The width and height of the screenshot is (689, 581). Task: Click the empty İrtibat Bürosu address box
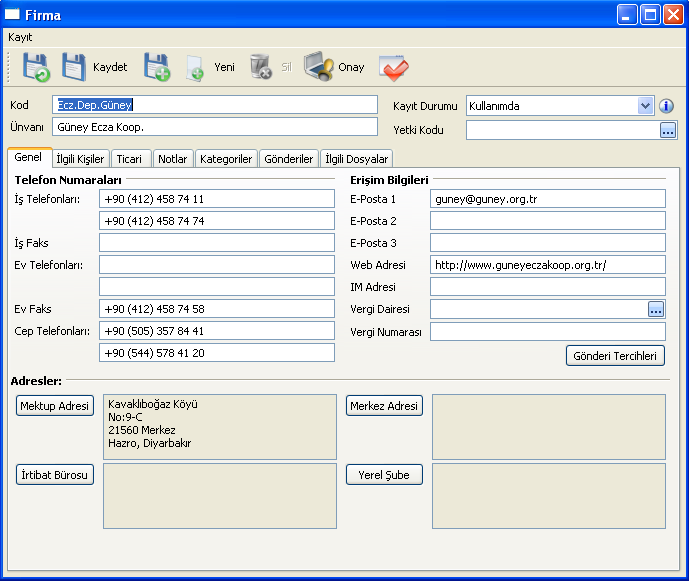coord(220,496)
